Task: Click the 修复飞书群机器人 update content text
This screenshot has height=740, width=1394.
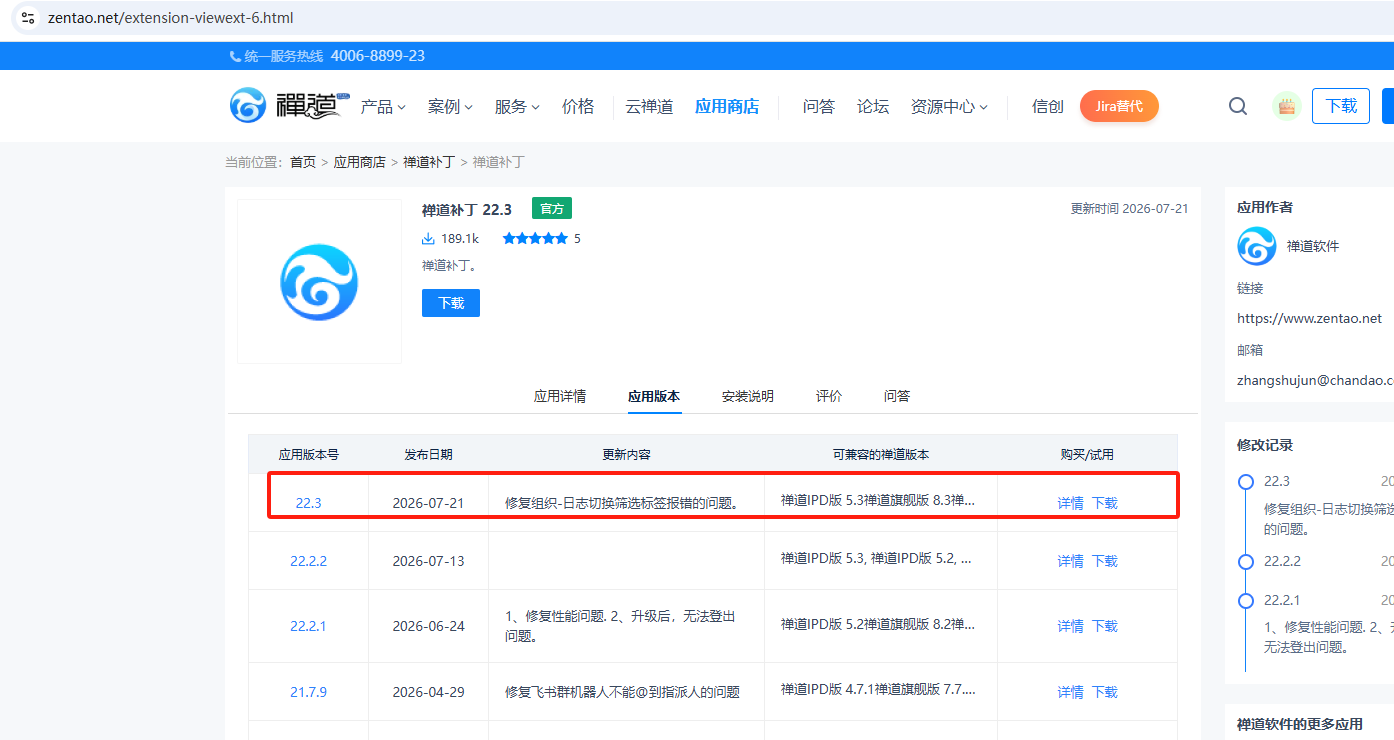Action: click(623, 692)
